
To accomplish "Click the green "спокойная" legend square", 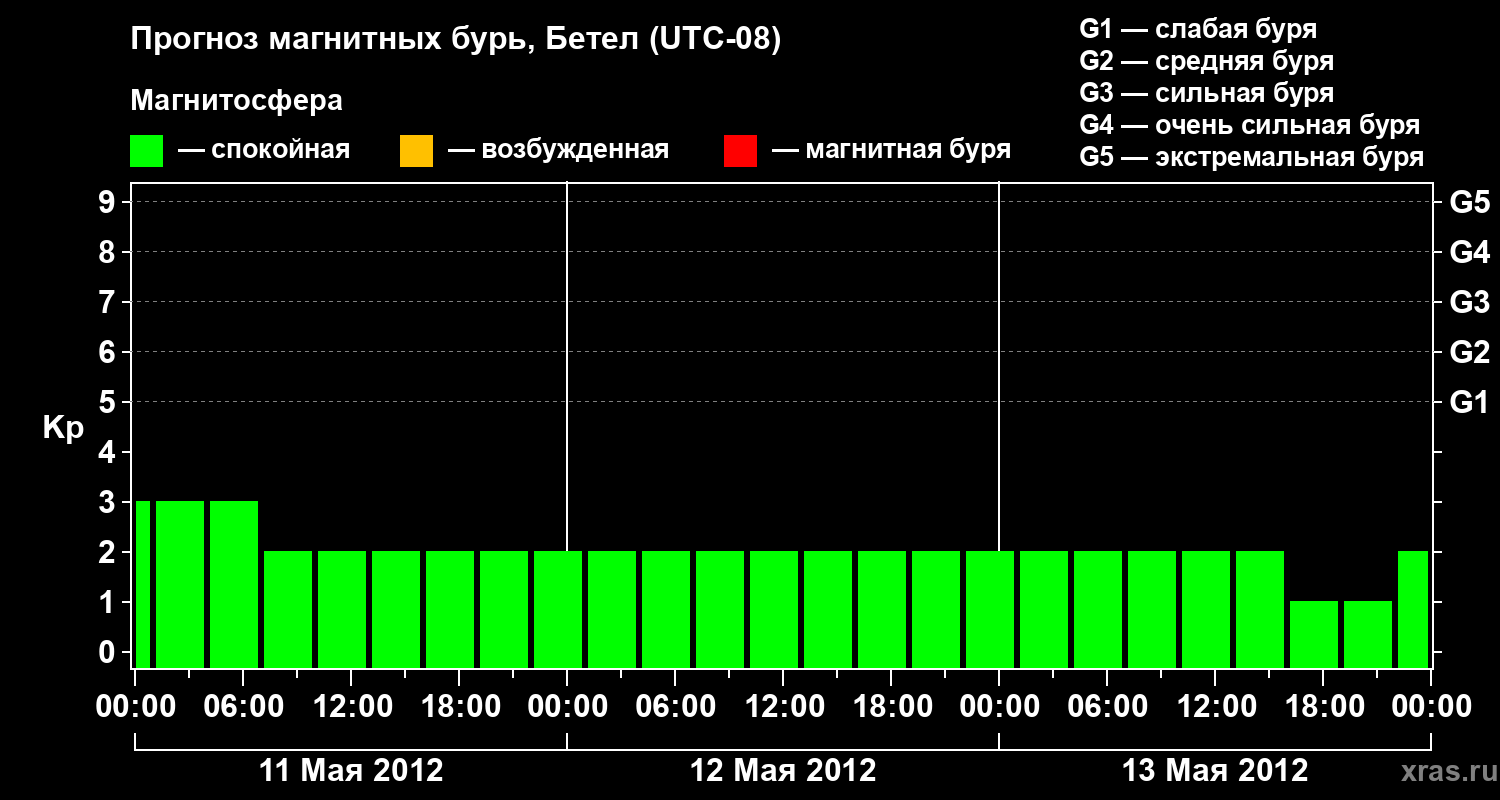I will pyautogui.click(x=146, y=148).
